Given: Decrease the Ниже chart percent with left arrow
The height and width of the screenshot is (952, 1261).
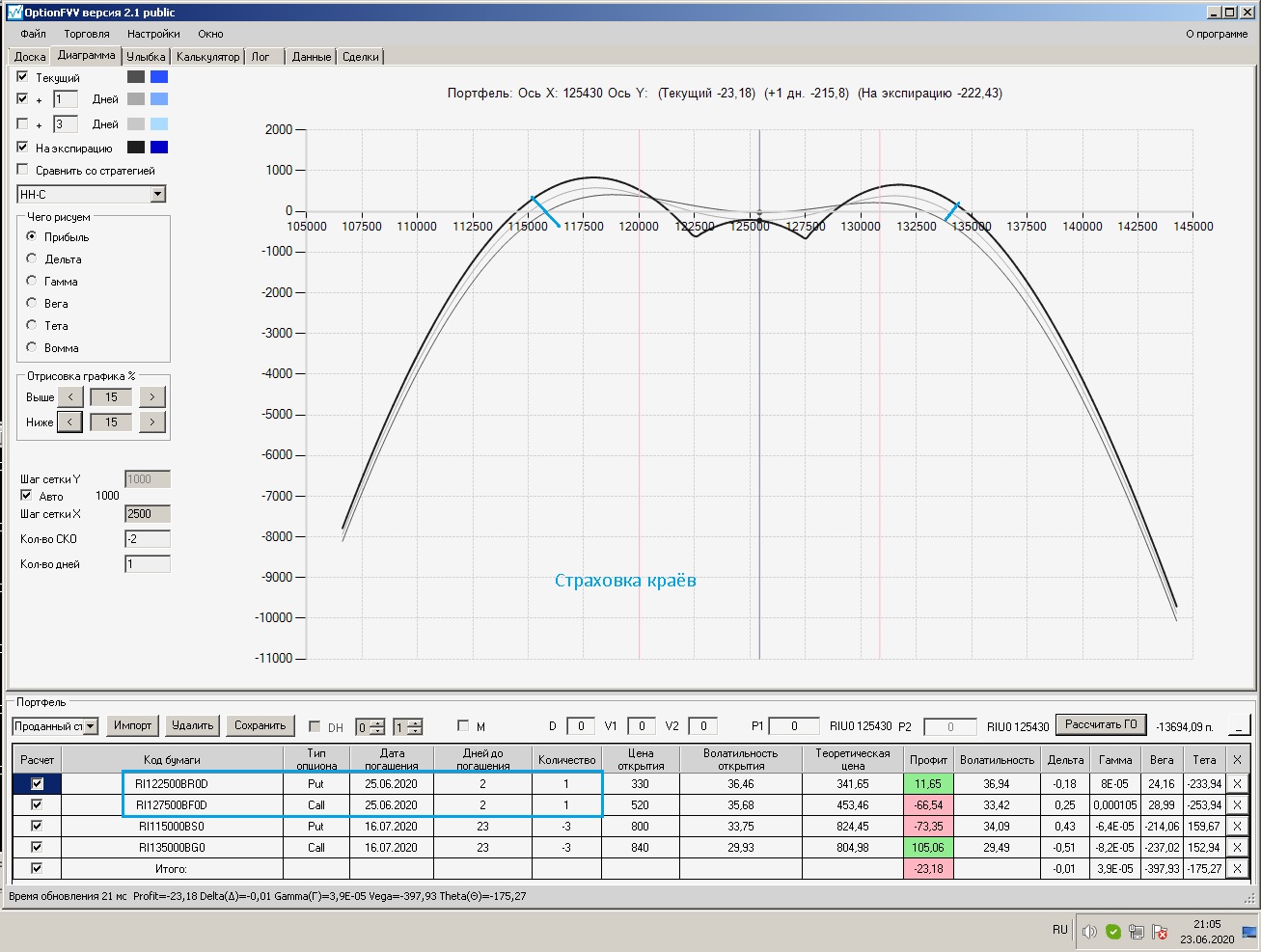Looking at the screenshot, I should click(69, 422).
